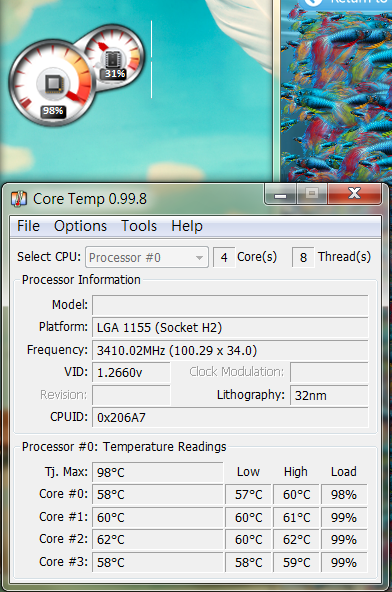Image resolution: width=392 pixels, height=592 pixels.
Task: Click Core #1 high value 61°C
Action: point(296,517)
